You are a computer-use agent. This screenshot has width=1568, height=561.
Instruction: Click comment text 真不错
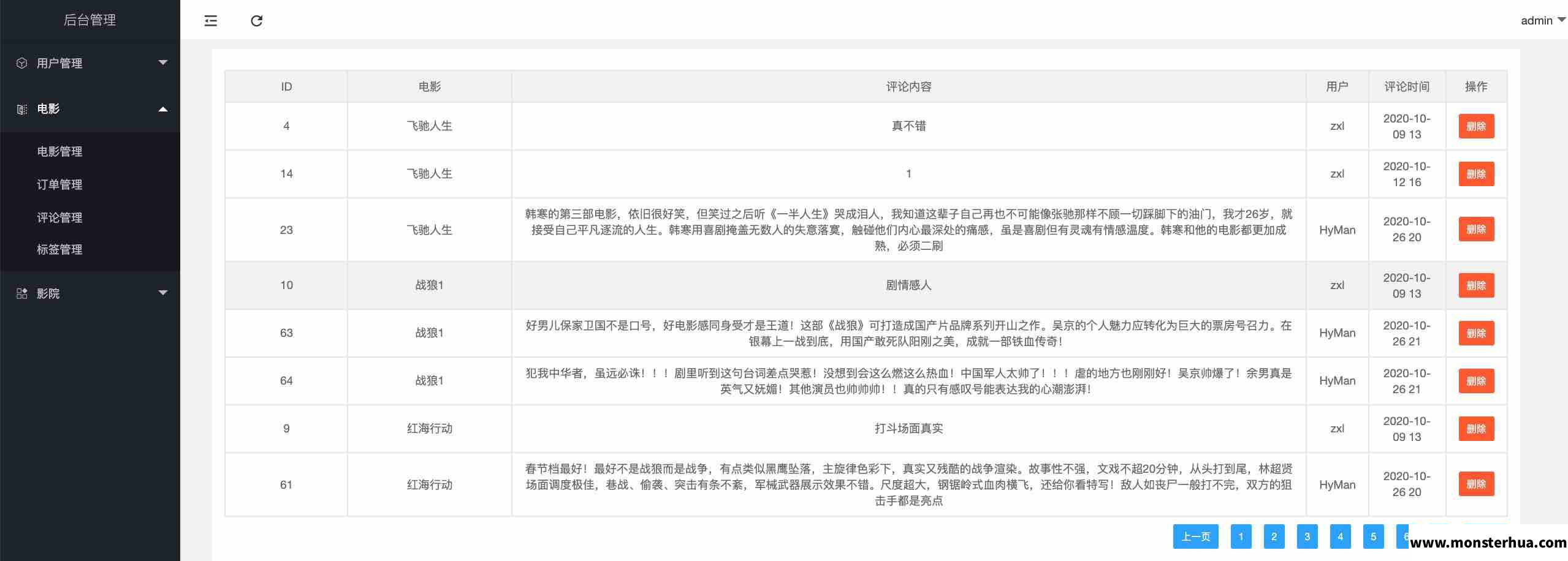tap(908, 126)
